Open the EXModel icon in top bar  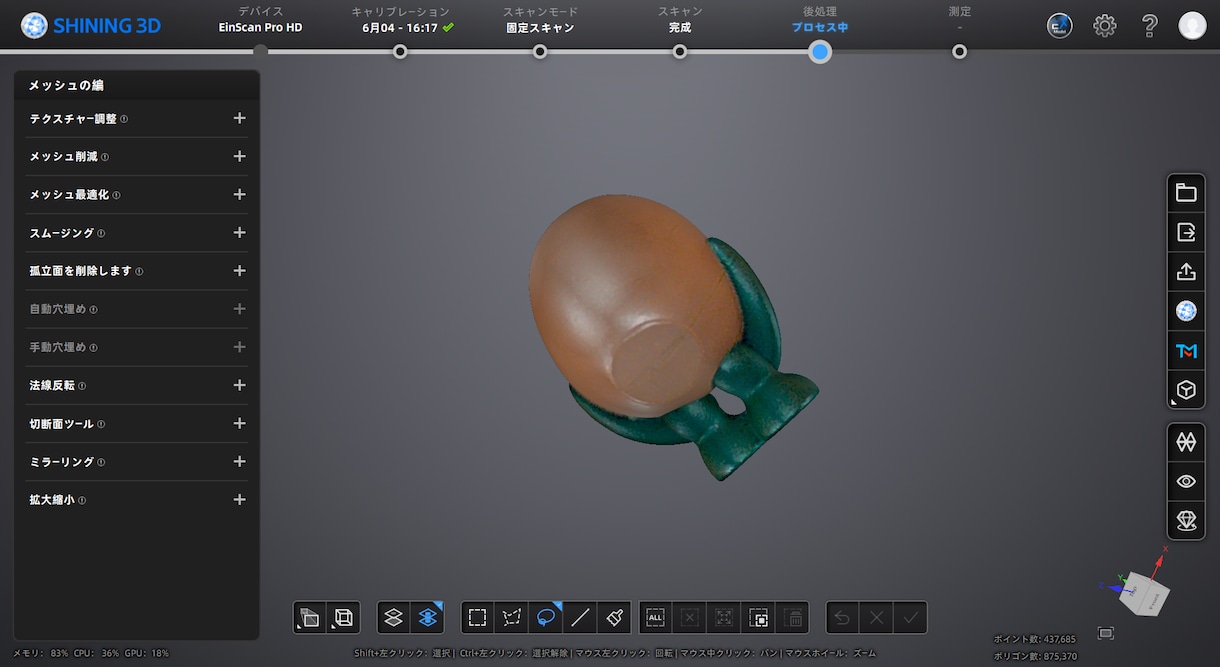pos(1060,26)
